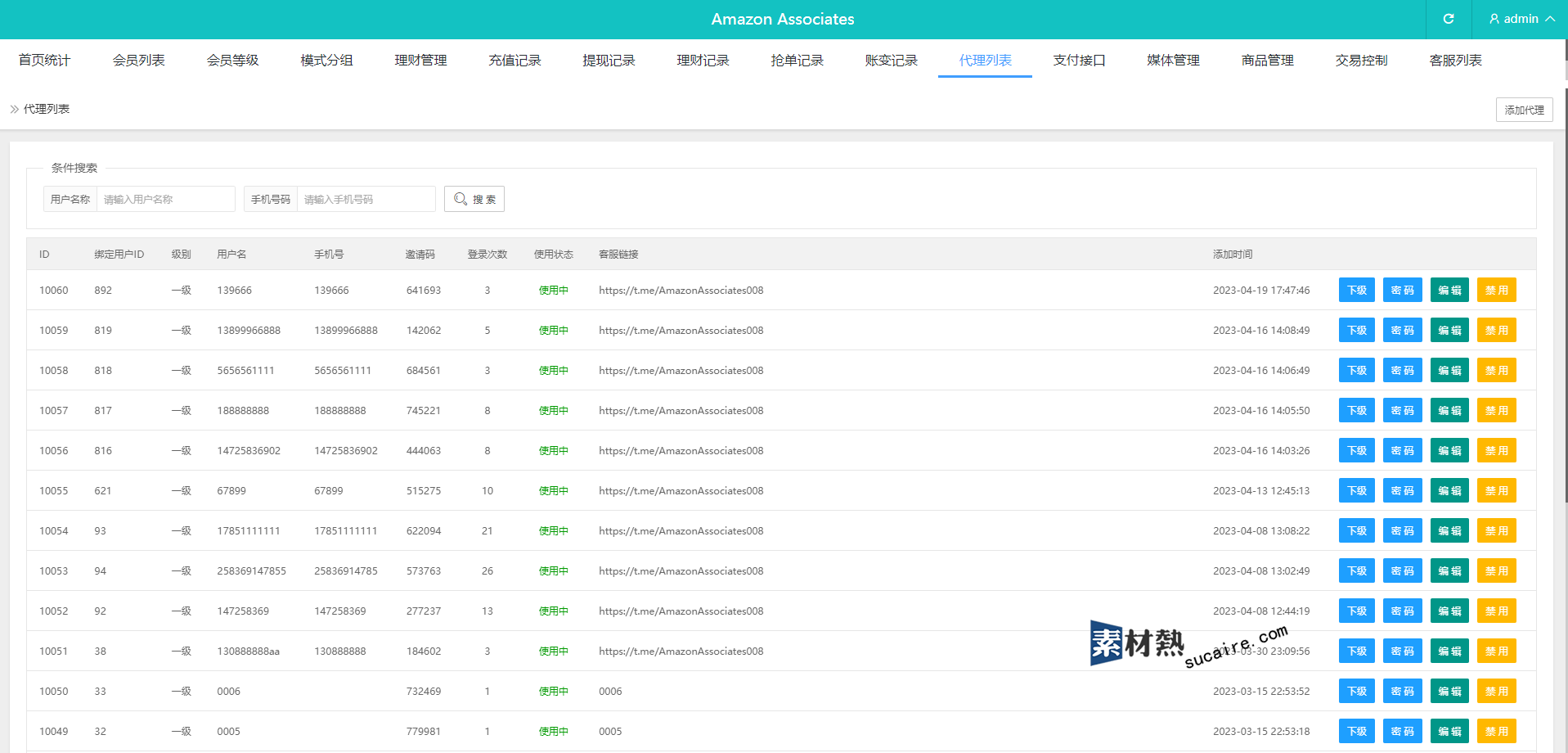
Task: Focus the 用户名称 search input
Action: (166, 199)
